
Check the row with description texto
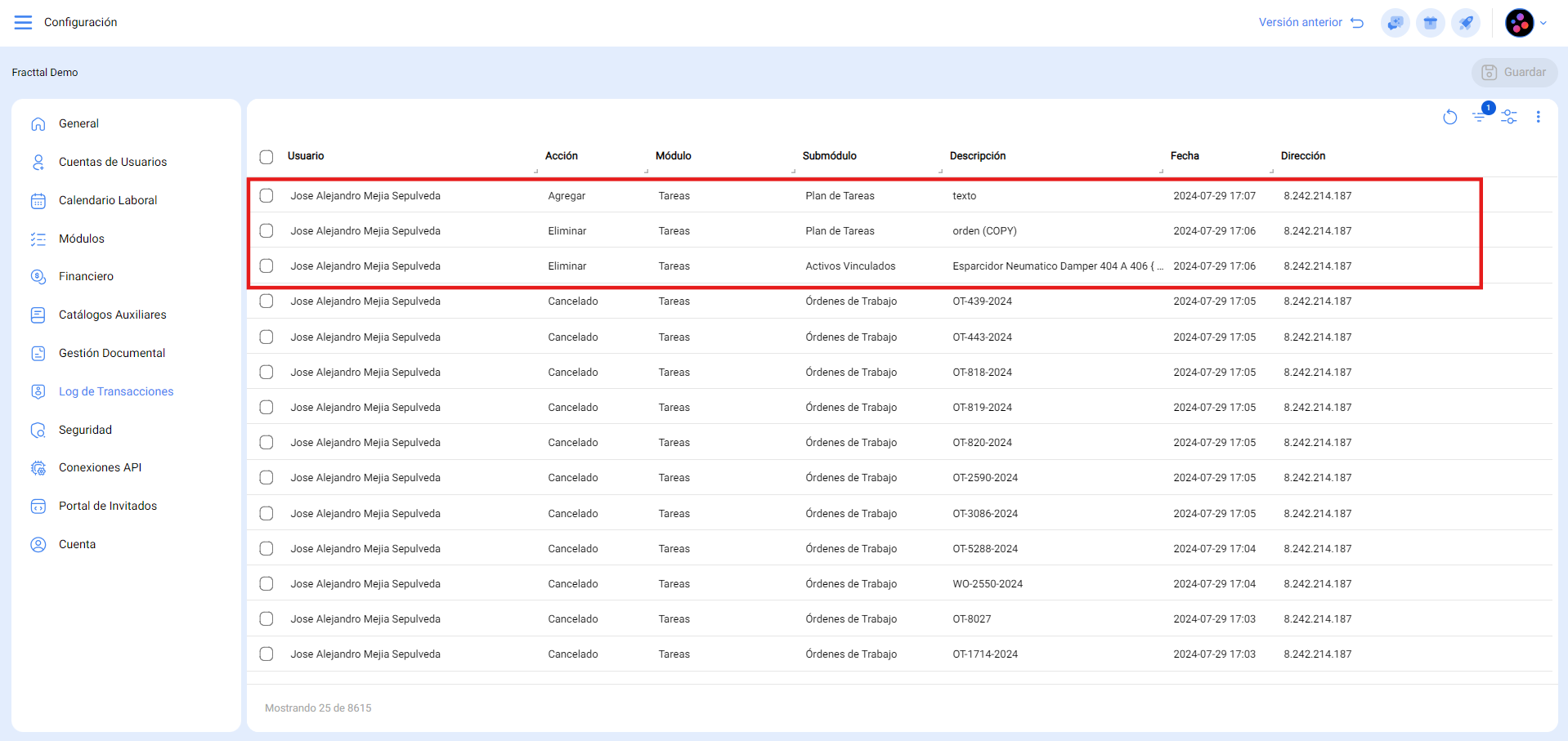click(x=267, y=196)
